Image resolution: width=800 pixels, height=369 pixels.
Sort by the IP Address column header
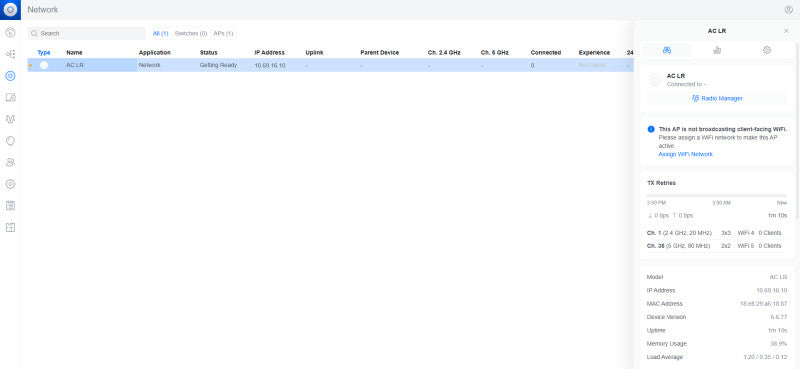(x=269, y=53)
